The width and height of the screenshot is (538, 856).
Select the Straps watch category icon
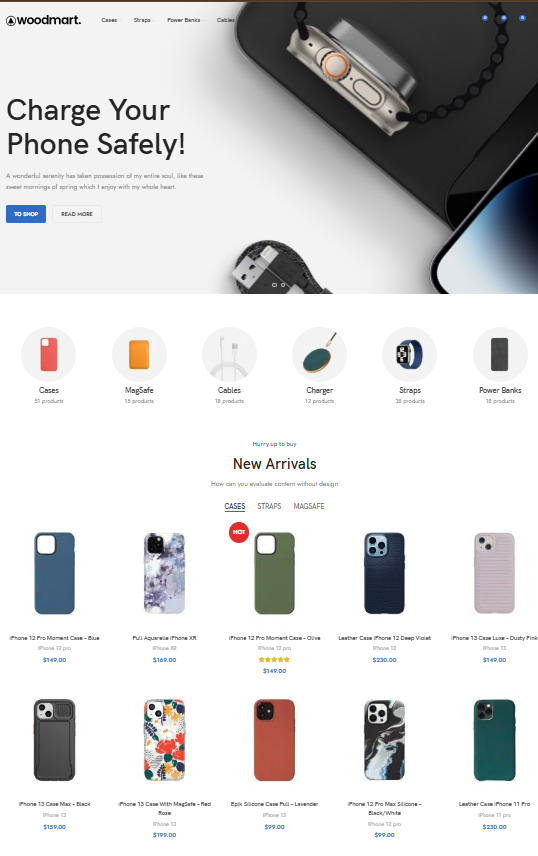pos(410,354)
